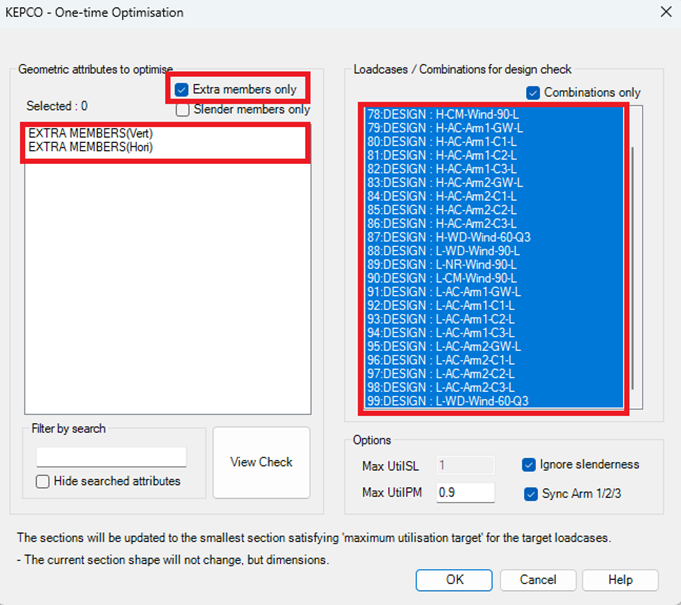Image resolution: width=681 pixels, height=605 pixels.
Task: Uncheck Combinations only checkbox
Action: (533, 93)
